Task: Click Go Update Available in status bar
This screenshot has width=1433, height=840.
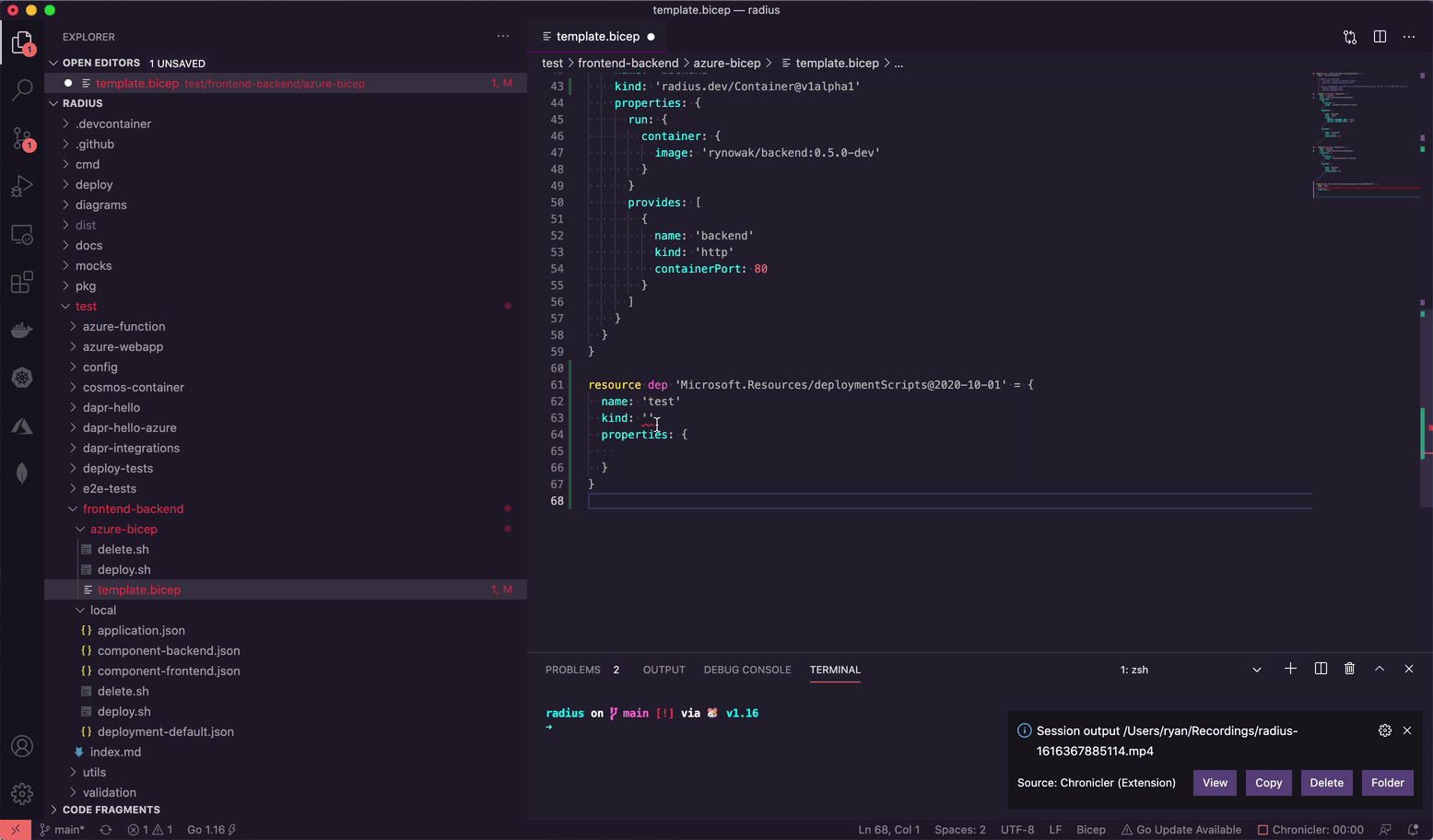Action: pyautogui.click(x=1181, y=830)
